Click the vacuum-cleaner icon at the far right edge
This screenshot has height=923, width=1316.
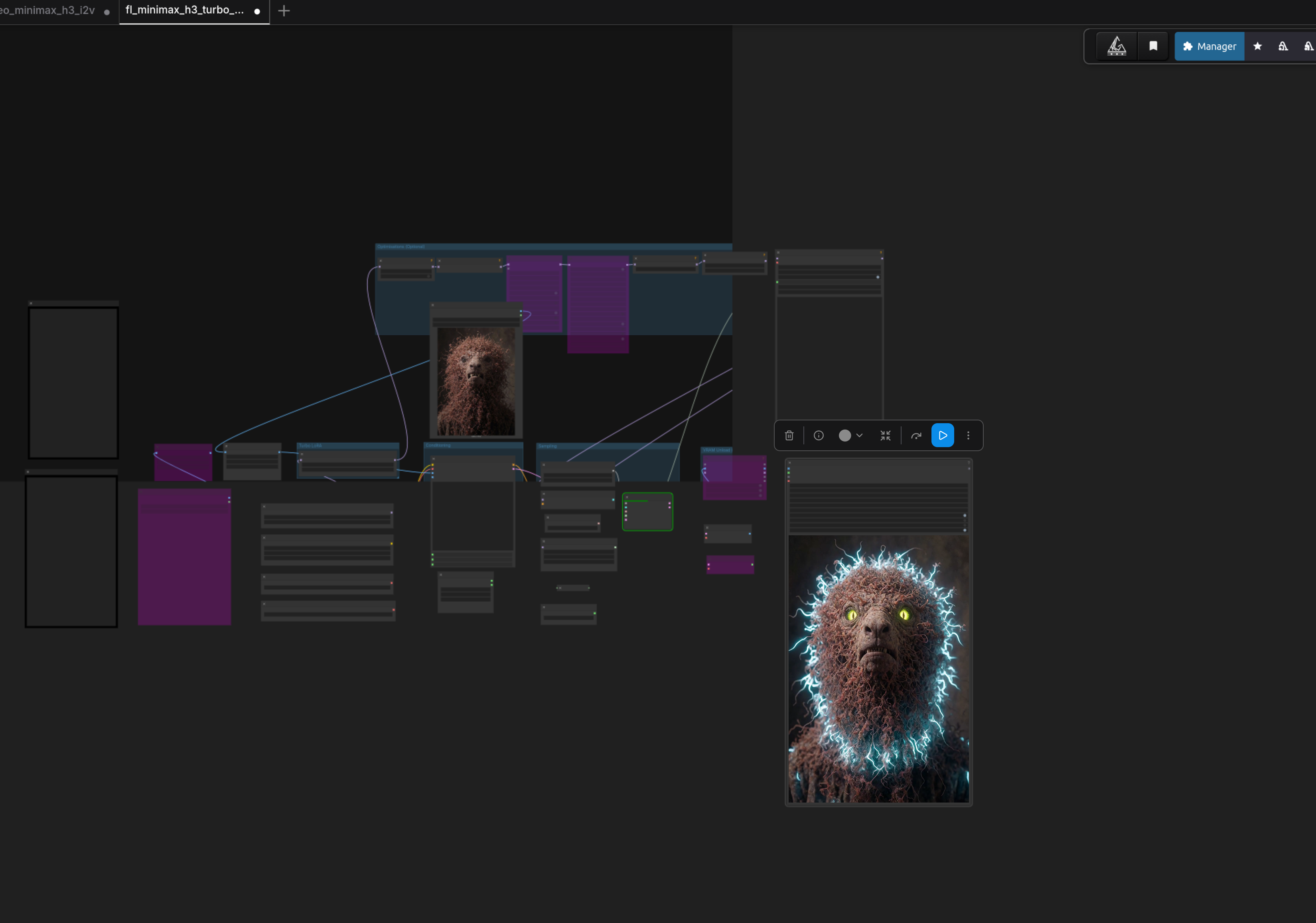(x=1308, y=46)
